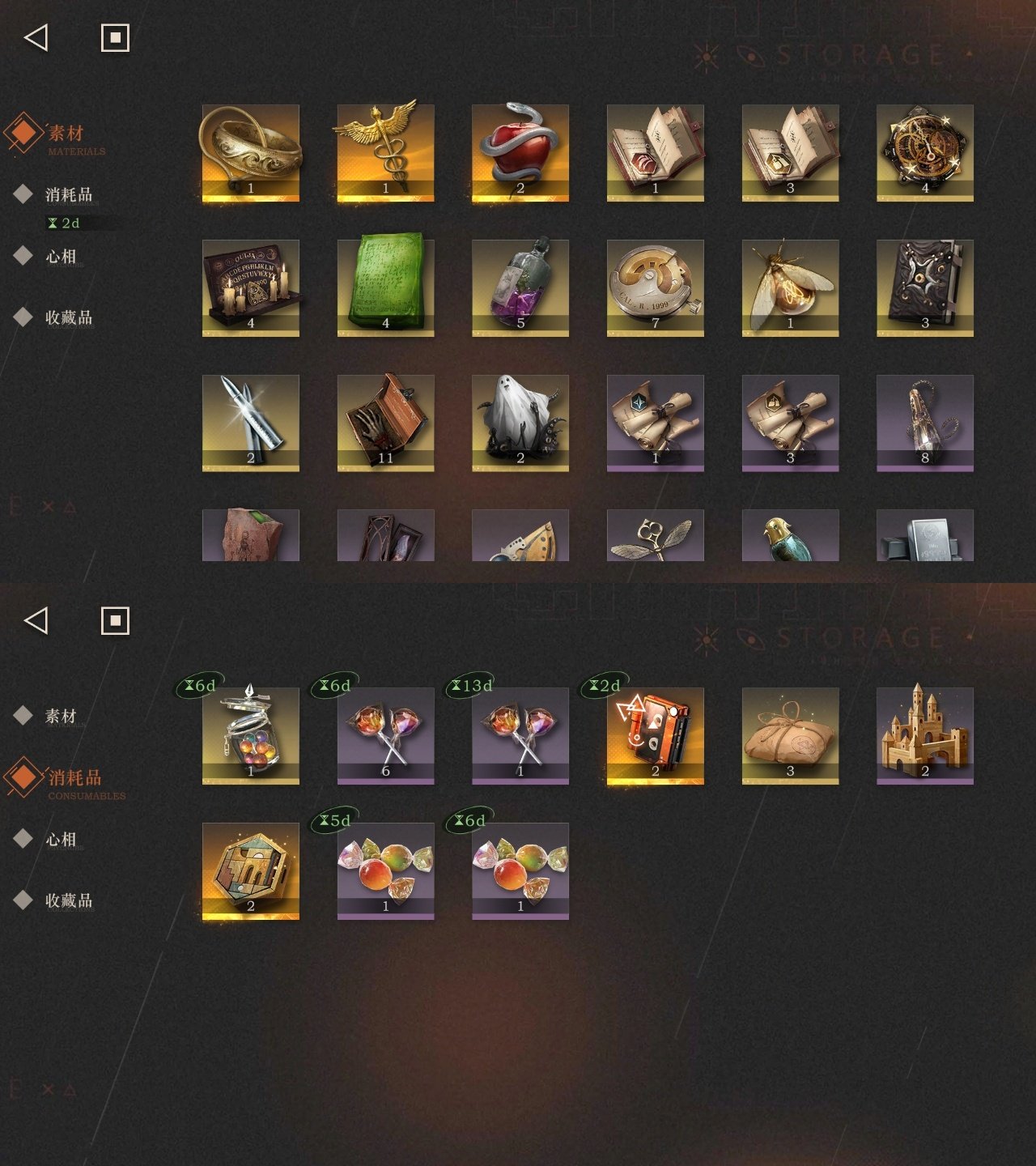
Task: Select the wrapped candies expiring in 5d
Action: click(x=385, y=870)
